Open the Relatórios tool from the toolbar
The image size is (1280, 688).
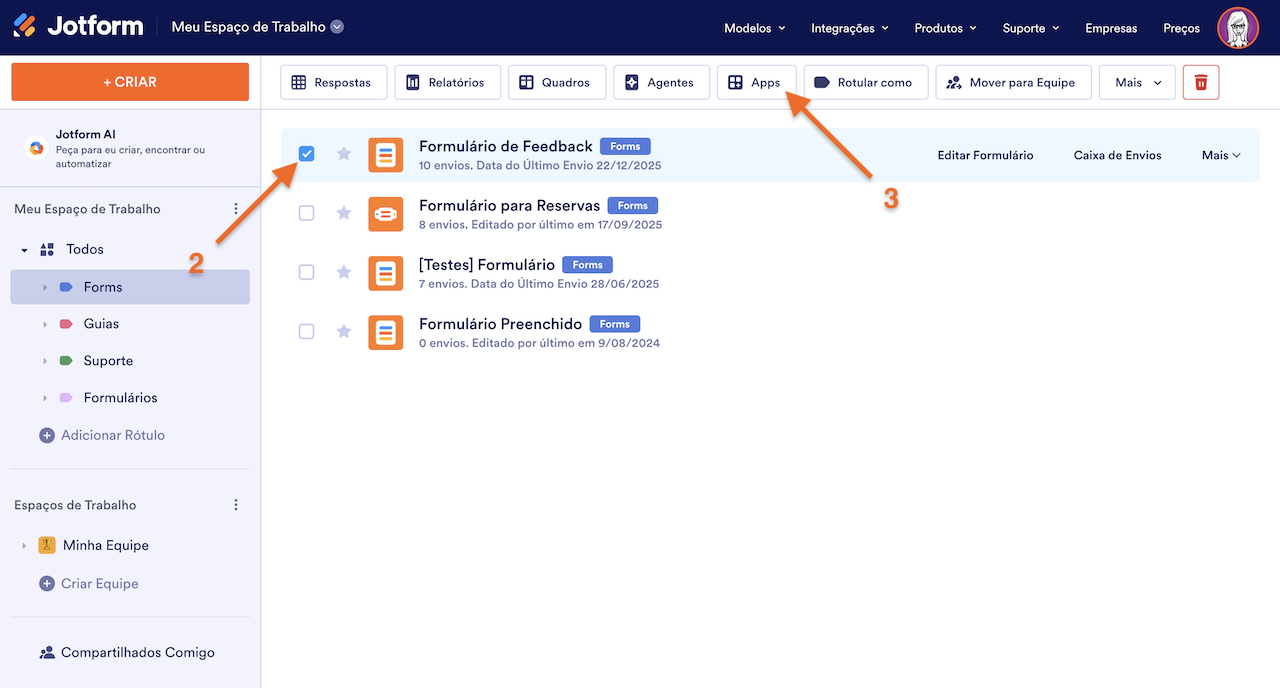(x=447, y=82)
